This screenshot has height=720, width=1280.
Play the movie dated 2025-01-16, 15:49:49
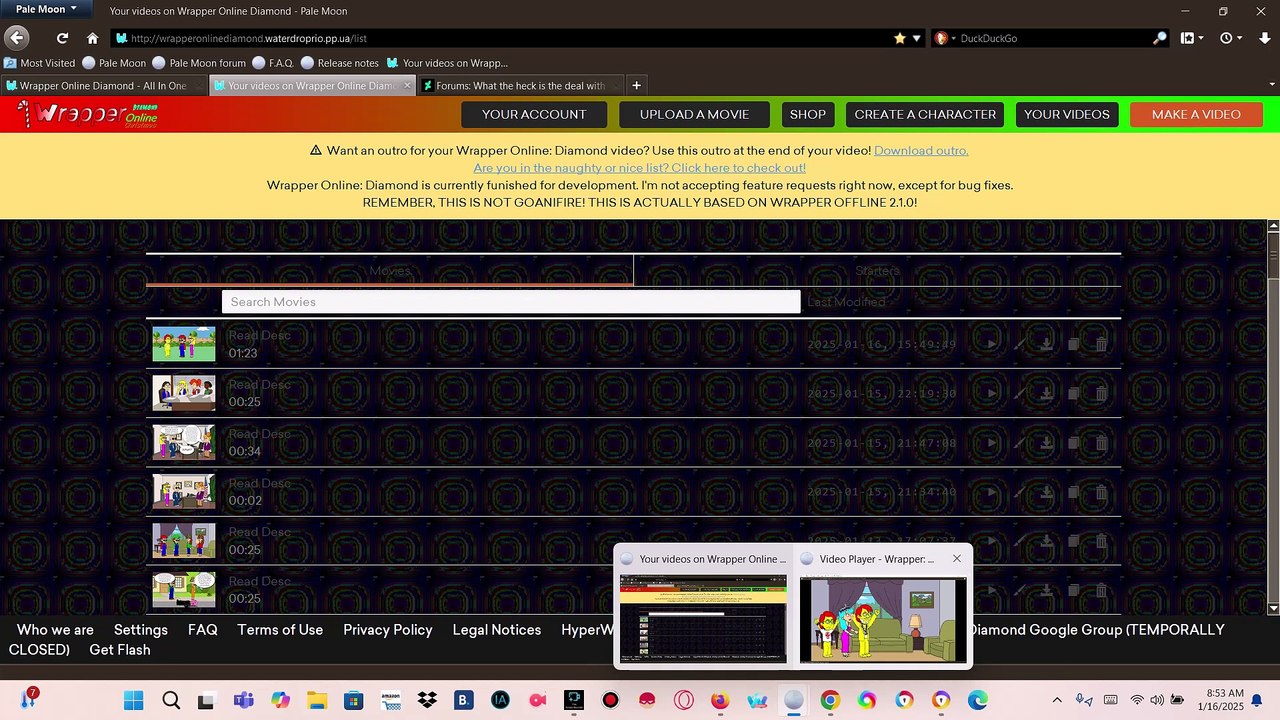[x=992, y=344]
